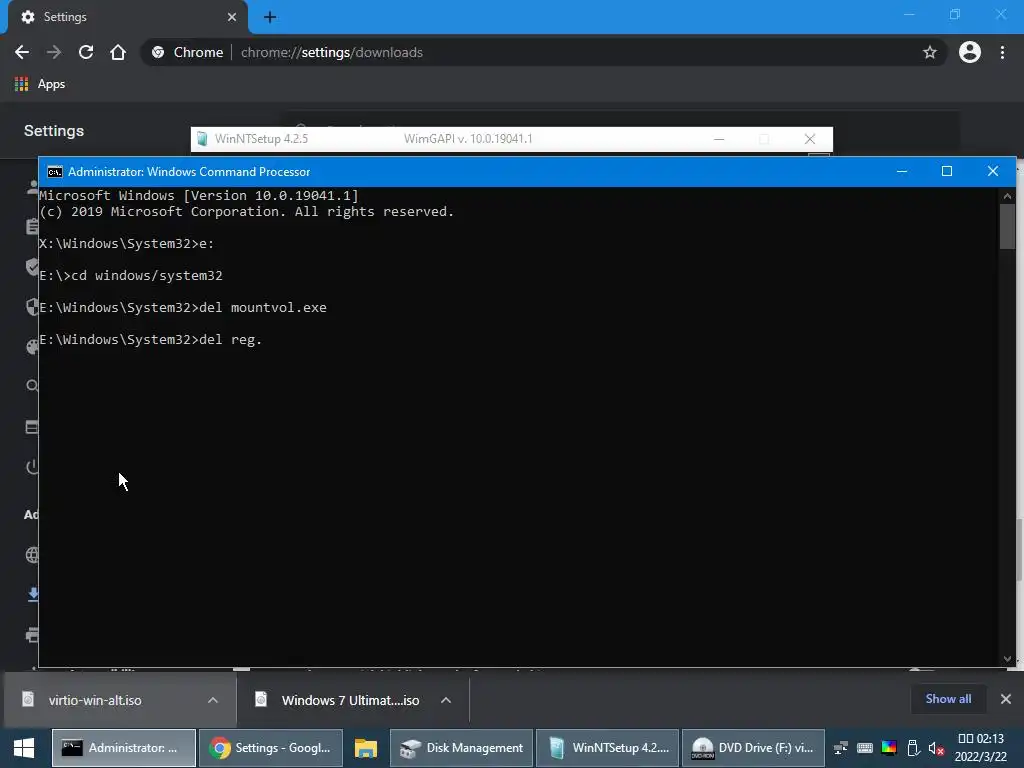This screenshot has width=1024, height=768.
Task: Expand options for Windows 7 Ultimate iso download
Action: pos(446,700)
